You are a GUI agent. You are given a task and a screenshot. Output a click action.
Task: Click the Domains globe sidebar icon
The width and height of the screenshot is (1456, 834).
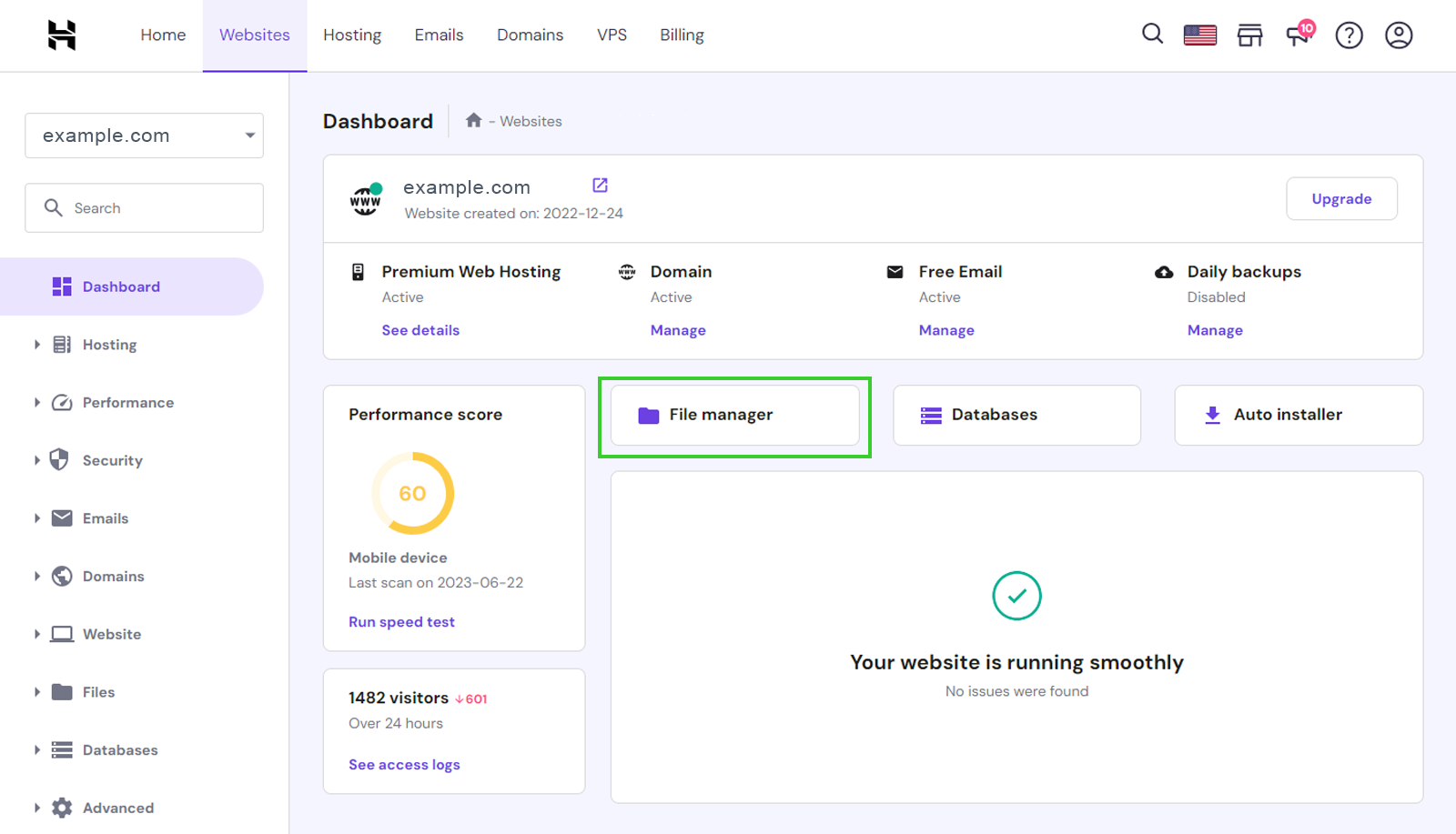(x=62, y=576)
